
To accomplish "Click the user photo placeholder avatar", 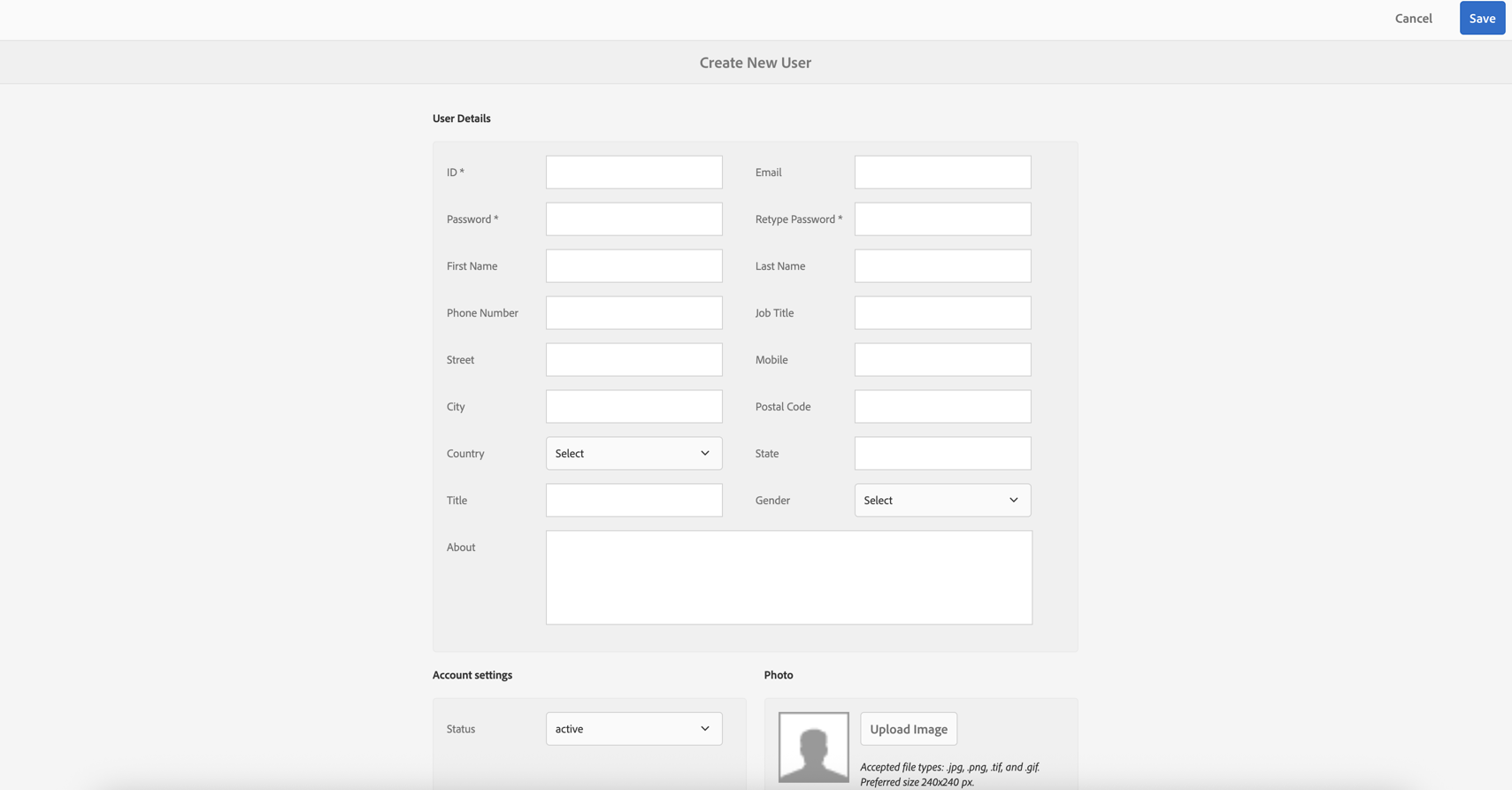I will [x=814, y=748].
